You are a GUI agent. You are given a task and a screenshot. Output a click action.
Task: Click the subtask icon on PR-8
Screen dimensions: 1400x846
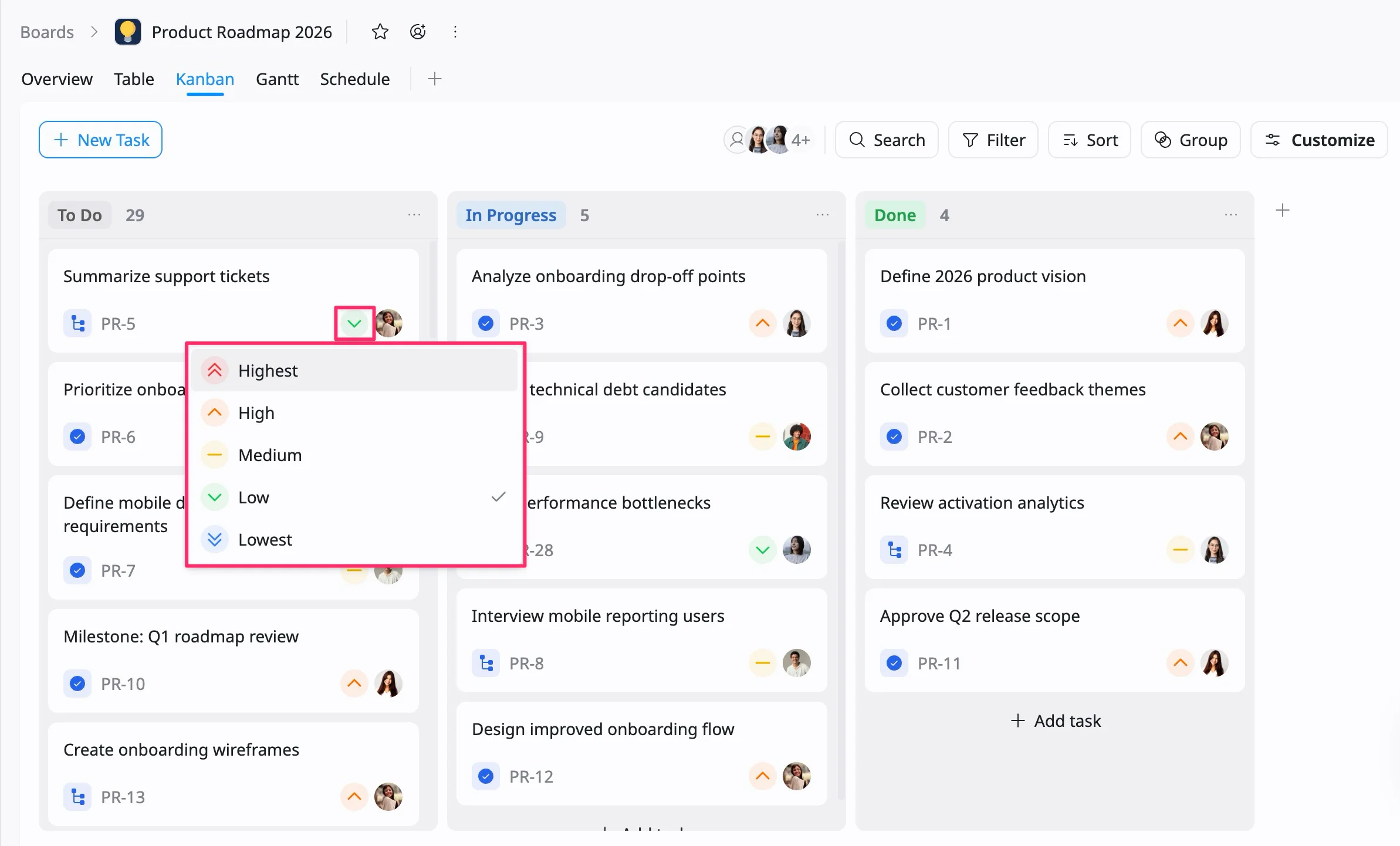pos(486,663)
